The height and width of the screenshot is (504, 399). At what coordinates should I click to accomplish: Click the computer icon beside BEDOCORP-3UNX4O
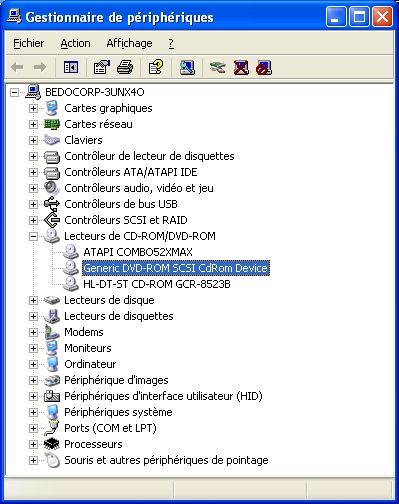33,92
